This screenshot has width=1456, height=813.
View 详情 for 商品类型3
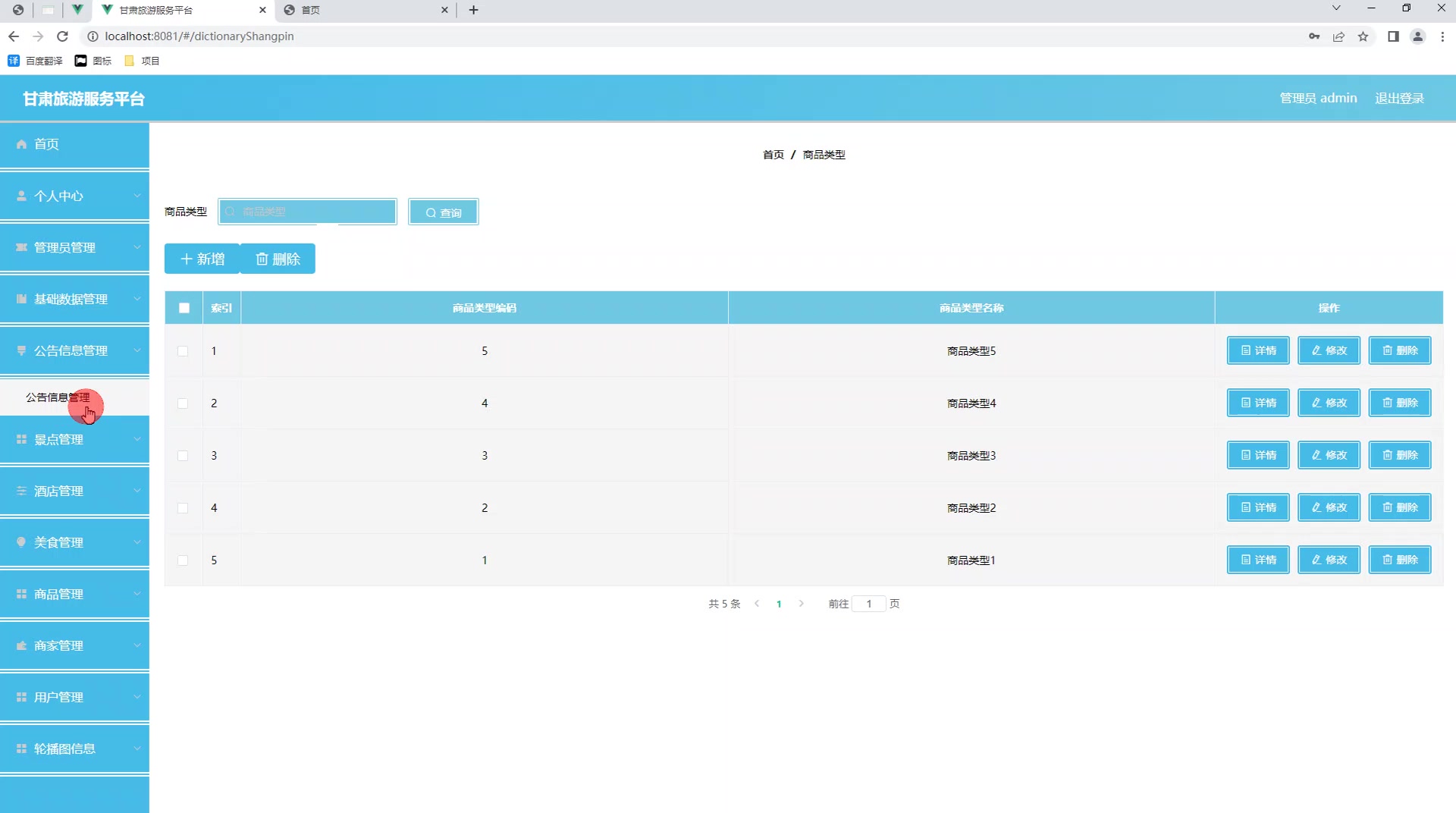coord(1258,455)
